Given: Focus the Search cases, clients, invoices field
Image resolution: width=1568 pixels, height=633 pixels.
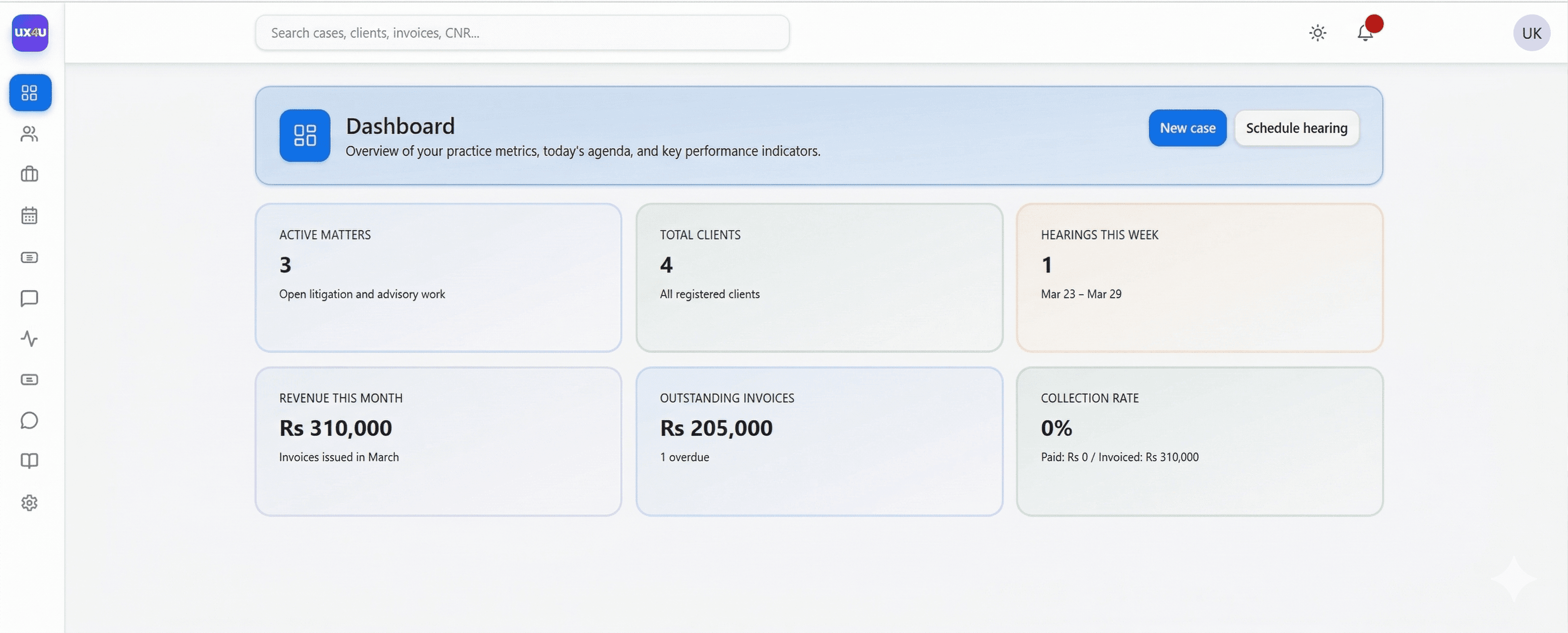Looking at the screenshot, I should (522, 33).
